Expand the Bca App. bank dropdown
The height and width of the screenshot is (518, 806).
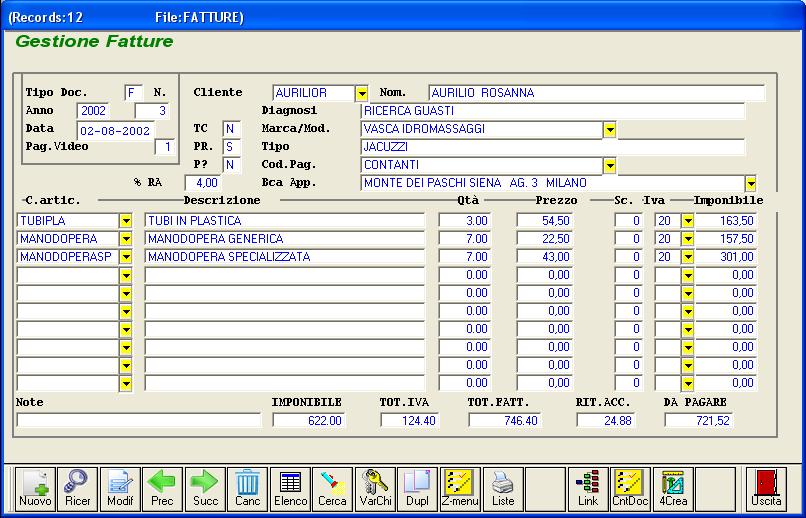pos(751,183)
